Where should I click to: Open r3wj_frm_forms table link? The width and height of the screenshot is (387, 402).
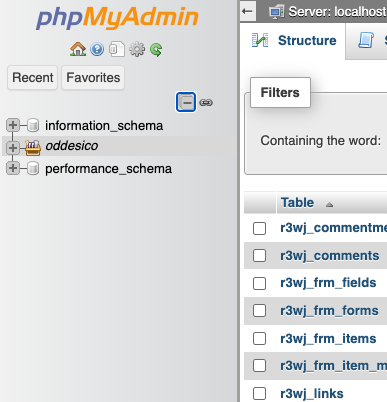point(329,311)
